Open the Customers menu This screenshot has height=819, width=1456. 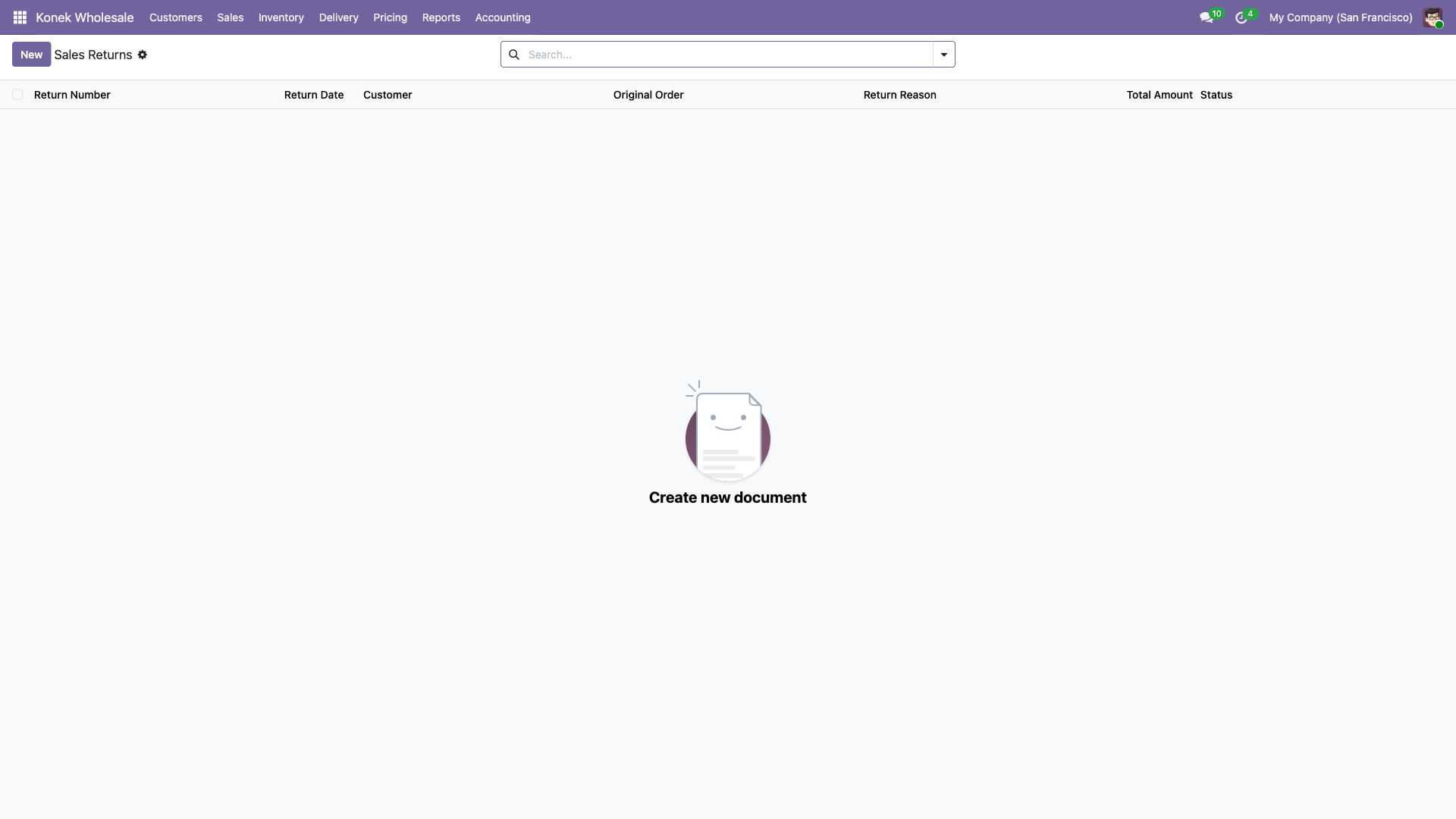click(x=175, y=17)
